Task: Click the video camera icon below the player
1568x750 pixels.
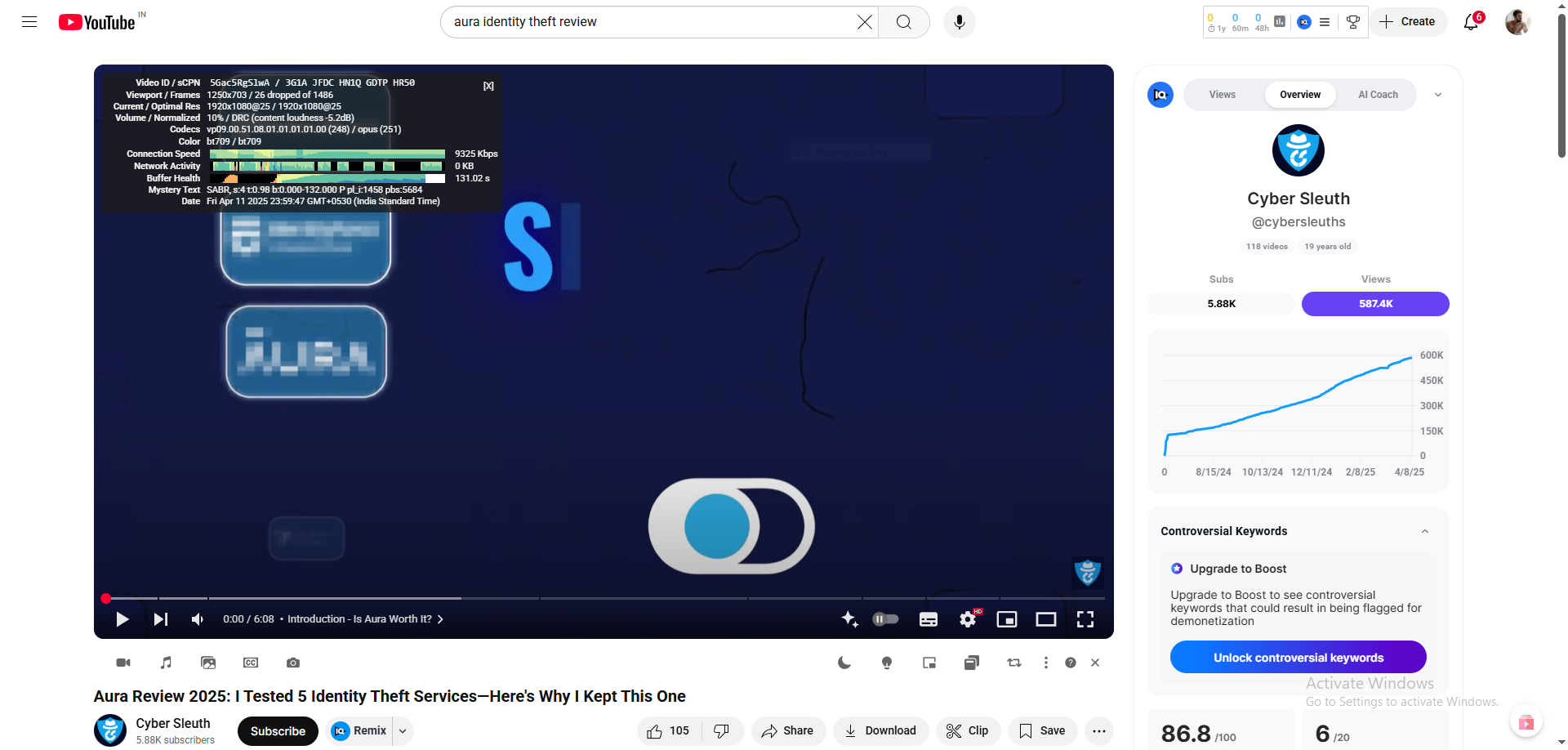Action: tap(123, 663)
